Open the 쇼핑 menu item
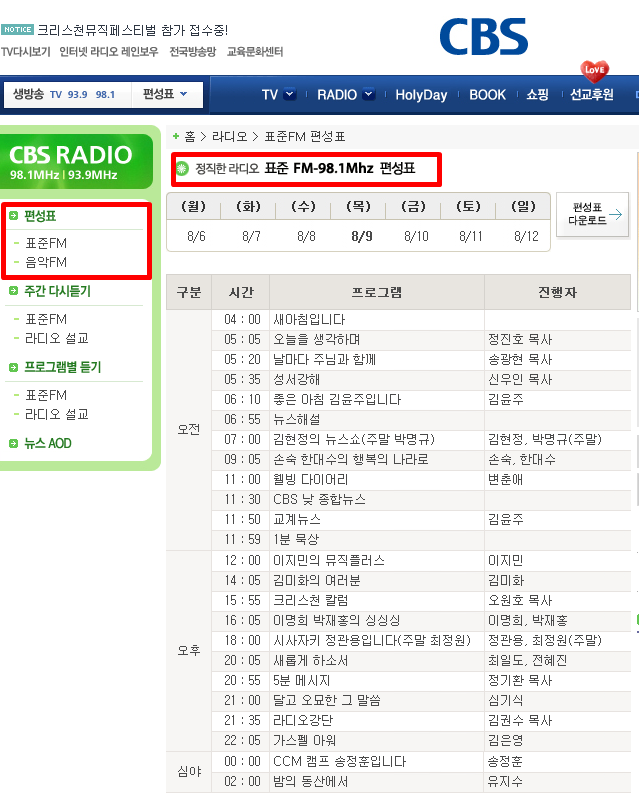 click(x=538, y=94)
